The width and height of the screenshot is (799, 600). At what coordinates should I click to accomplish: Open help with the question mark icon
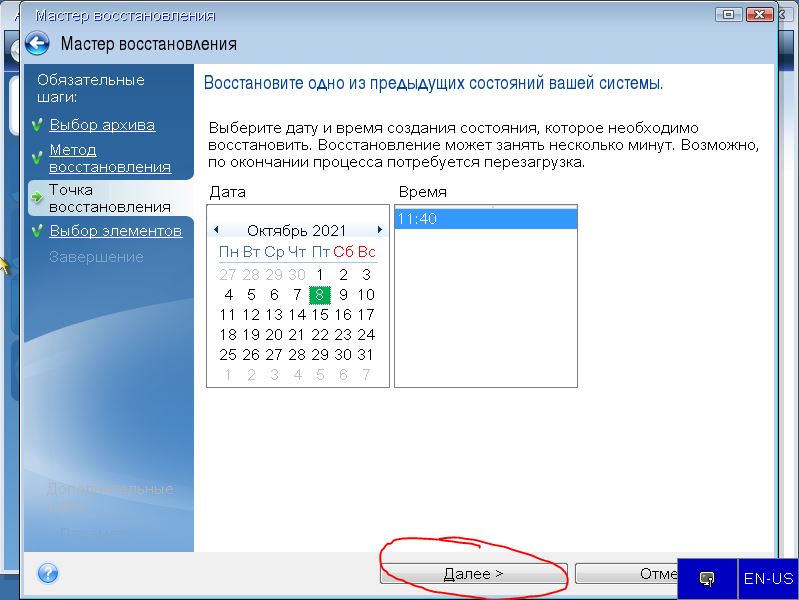[47, 573]
